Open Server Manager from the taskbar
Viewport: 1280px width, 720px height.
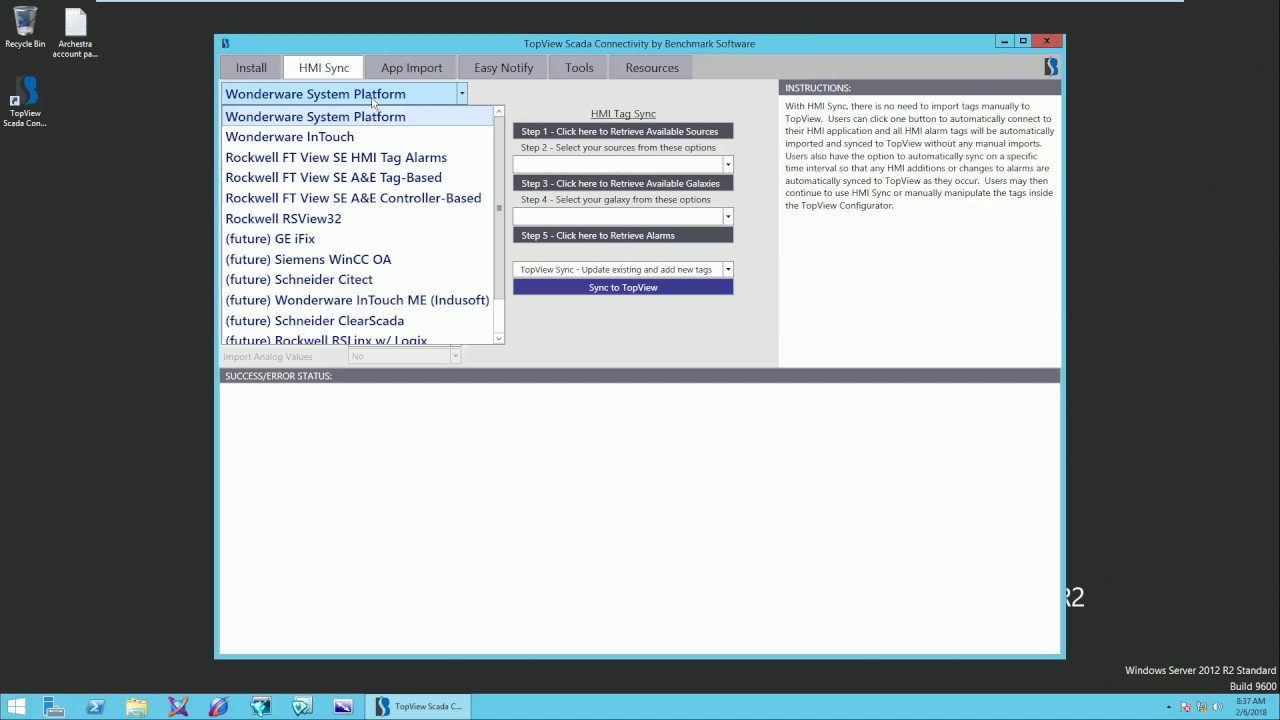point(54,707)
